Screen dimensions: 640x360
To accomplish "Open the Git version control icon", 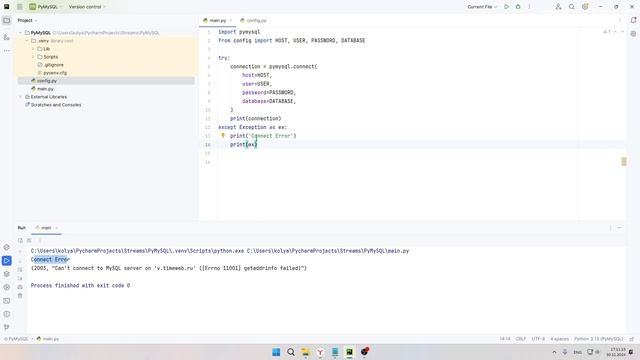I will point(7,327).
